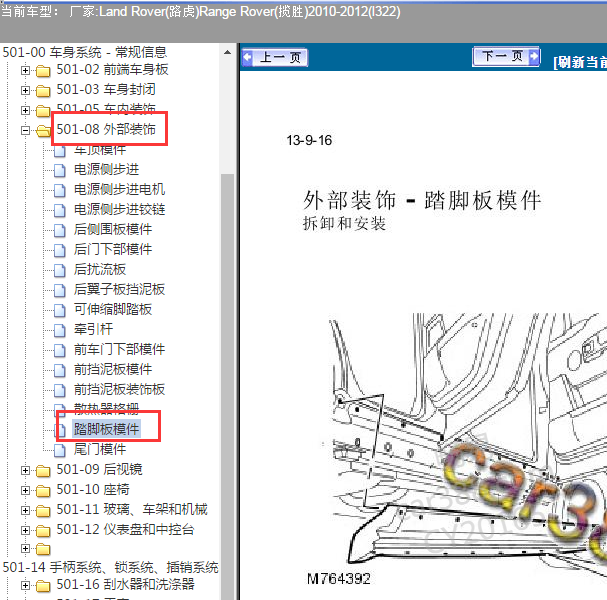Click the document icon beside 后侧围板模件

tap(60, 230)
